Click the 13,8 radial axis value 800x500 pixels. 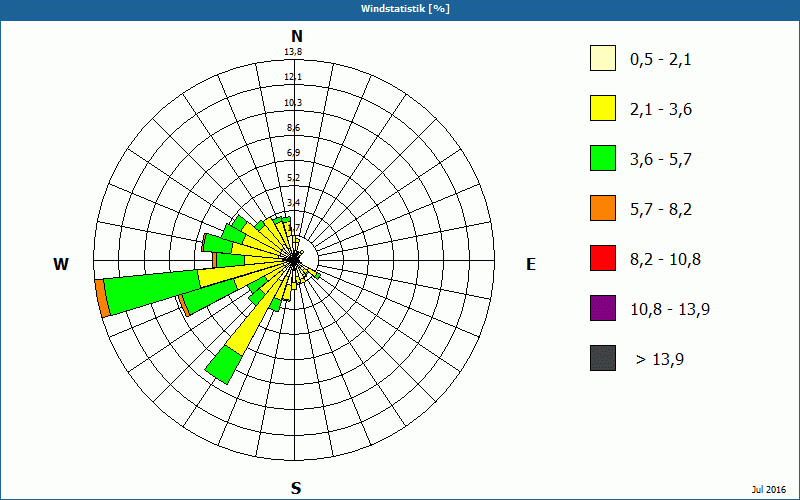(x=293, y=52)
